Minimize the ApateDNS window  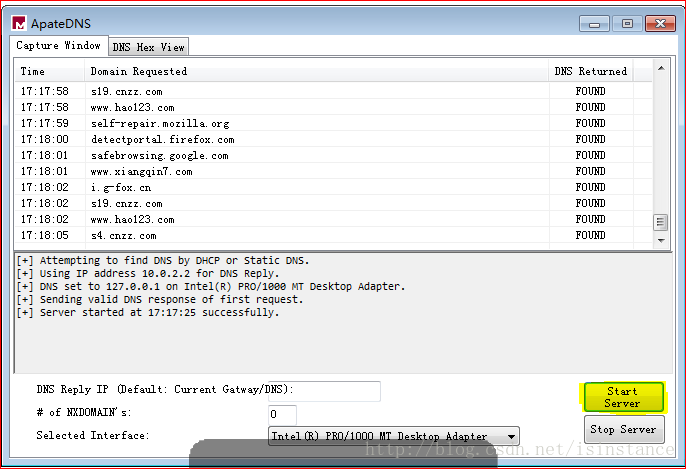594,24
